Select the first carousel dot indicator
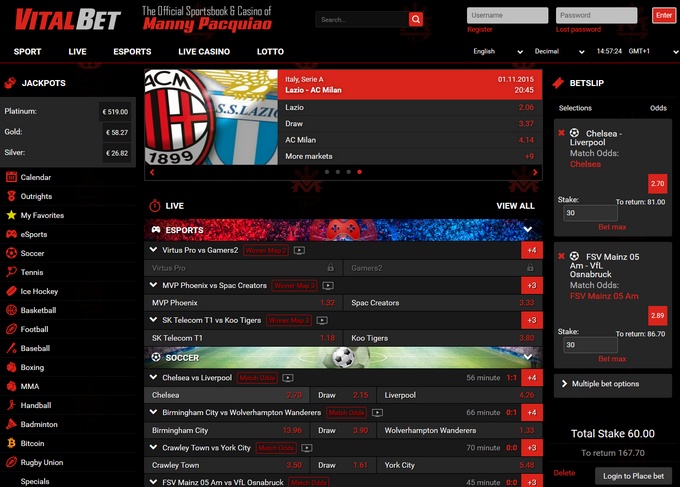This screenshot has width=680, height=487. pyautogui.click(x=327, y=172)
